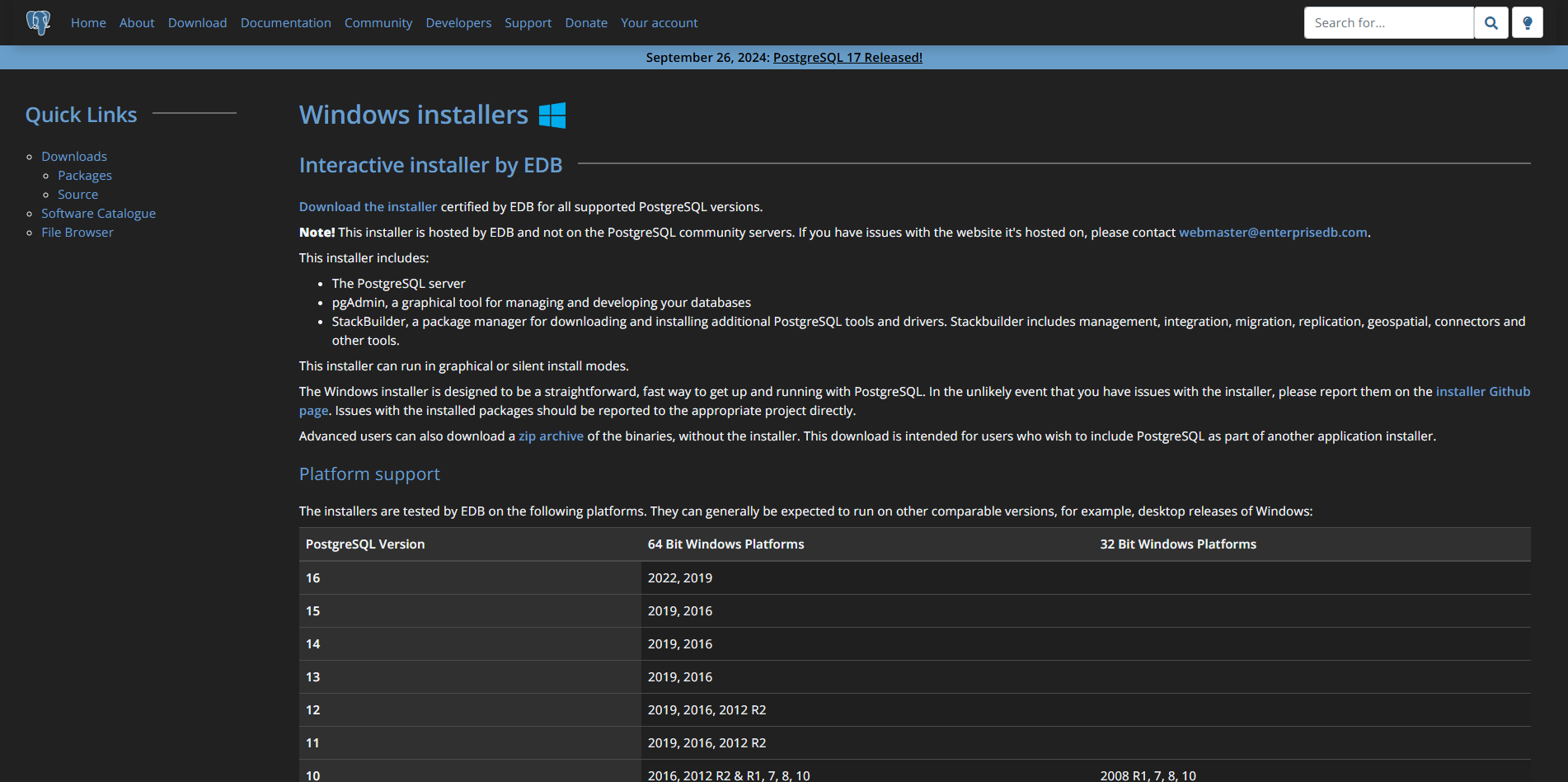Click Download the installer link
Image resolution: width=1568 pixels, height=782 pixels.
click(x=368, y=207)
